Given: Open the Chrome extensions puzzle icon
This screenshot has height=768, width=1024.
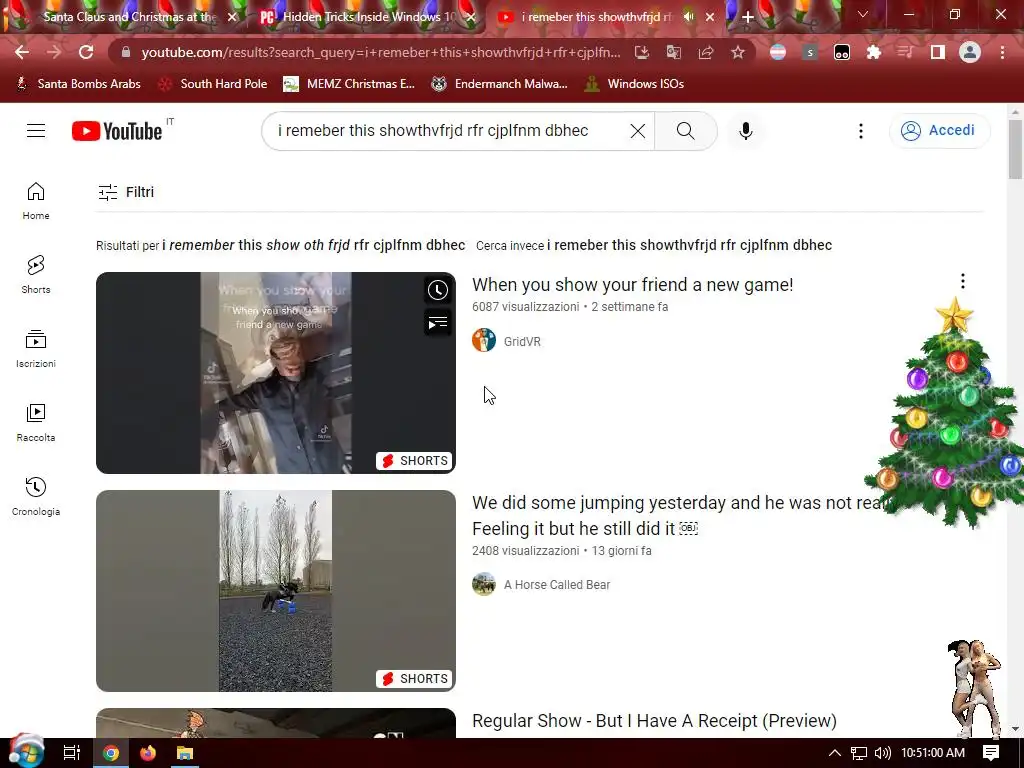Looking at the screenshot, I should click(874, 52).
